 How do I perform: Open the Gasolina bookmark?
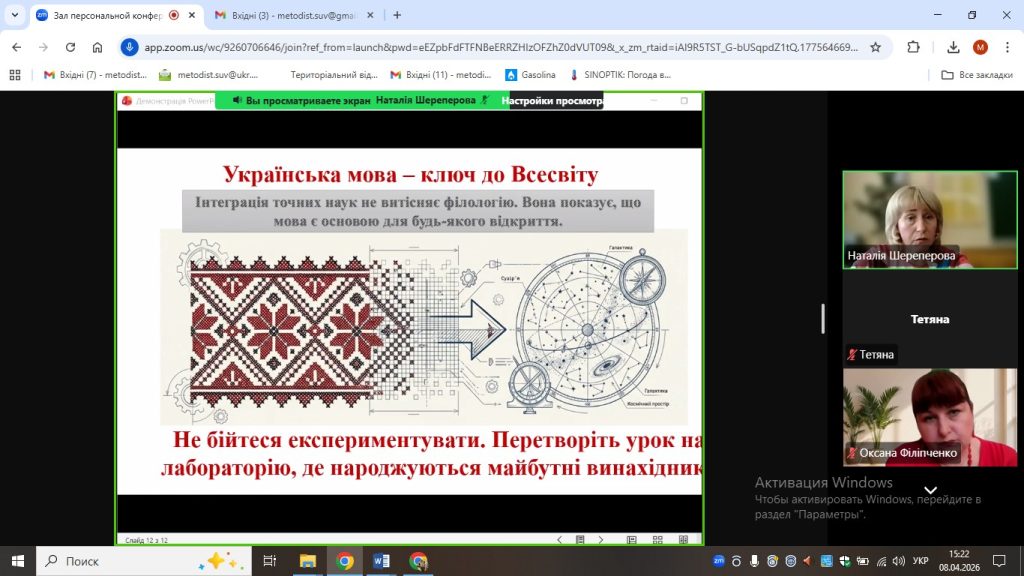(x=530, y=75)
